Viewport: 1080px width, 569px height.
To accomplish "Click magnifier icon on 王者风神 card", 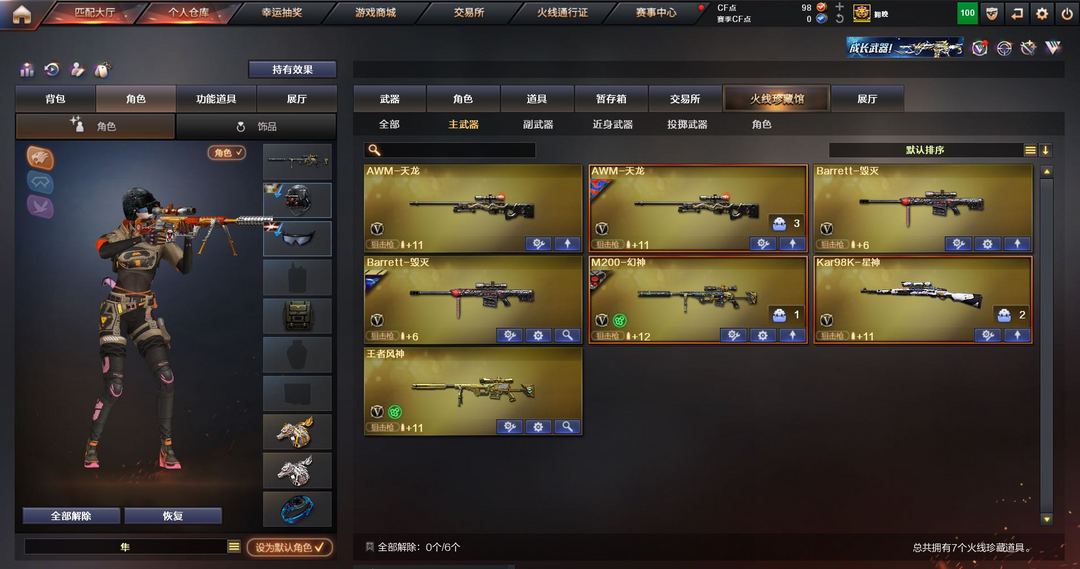I will [x=567, y=427].
